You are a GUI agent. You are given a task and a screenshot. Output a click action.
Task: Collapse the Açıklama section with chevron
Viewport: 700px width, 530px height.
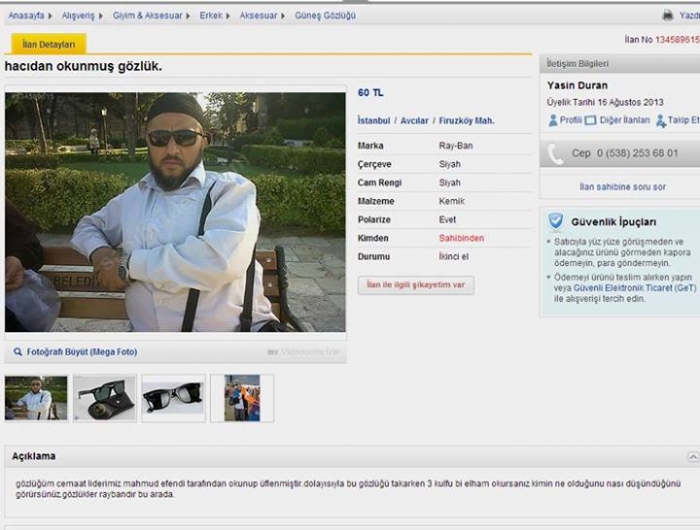click(x=693, y=456)
